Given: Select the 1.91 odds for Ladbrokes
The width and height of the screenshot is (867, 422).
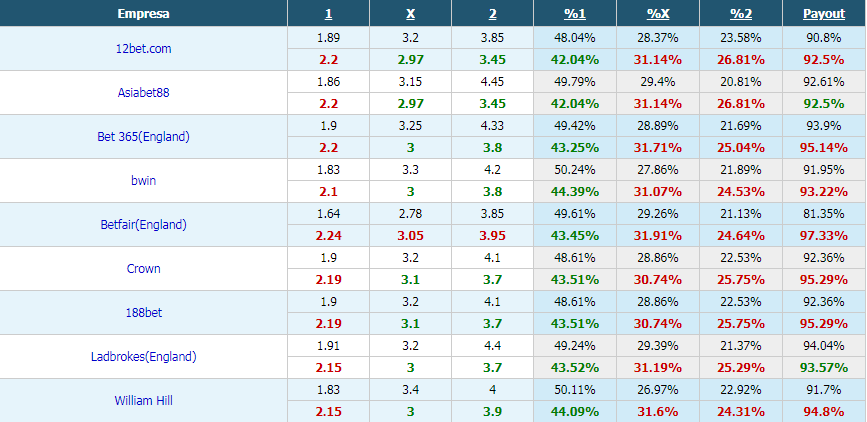Looking at the screenshot, I should 328,346.
